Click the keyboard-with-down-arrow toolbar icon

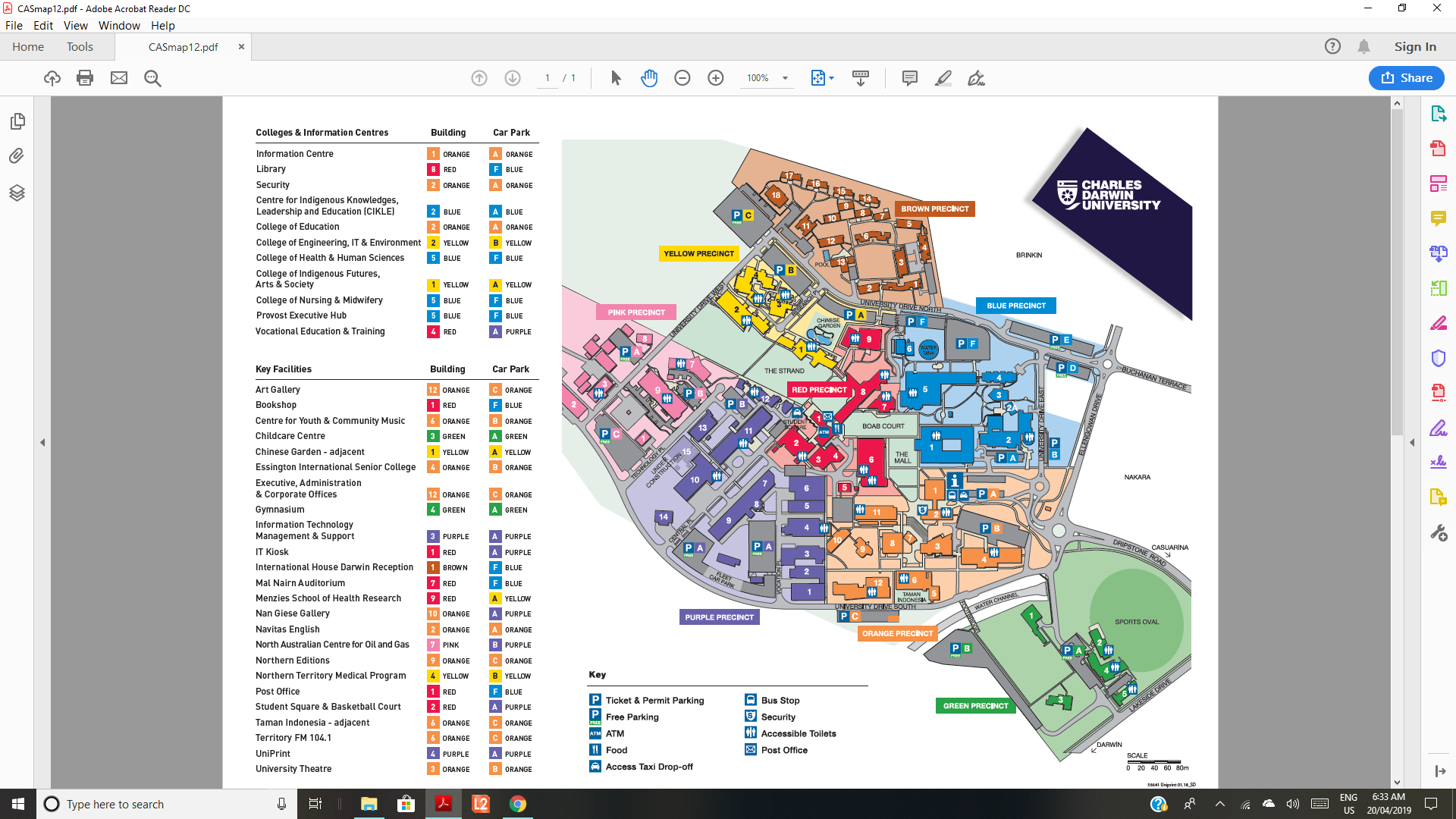tap(861, 78)
